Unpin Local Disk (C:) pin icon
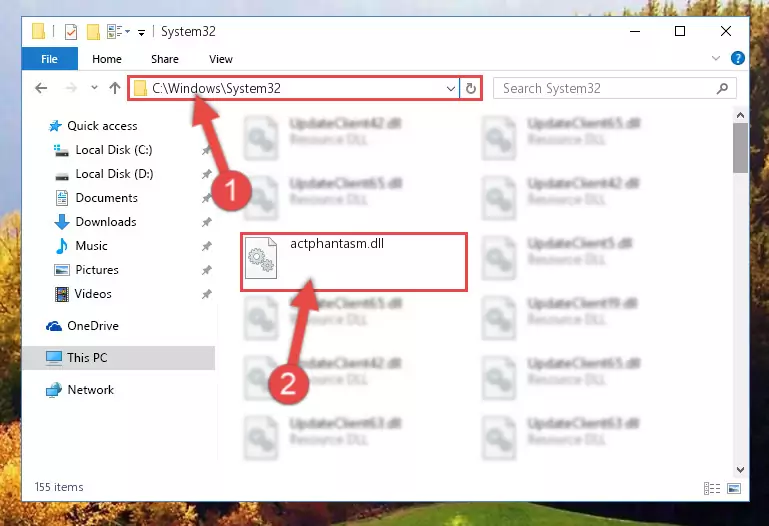Screen dimensions: 769x526 [x=206, y=150]
